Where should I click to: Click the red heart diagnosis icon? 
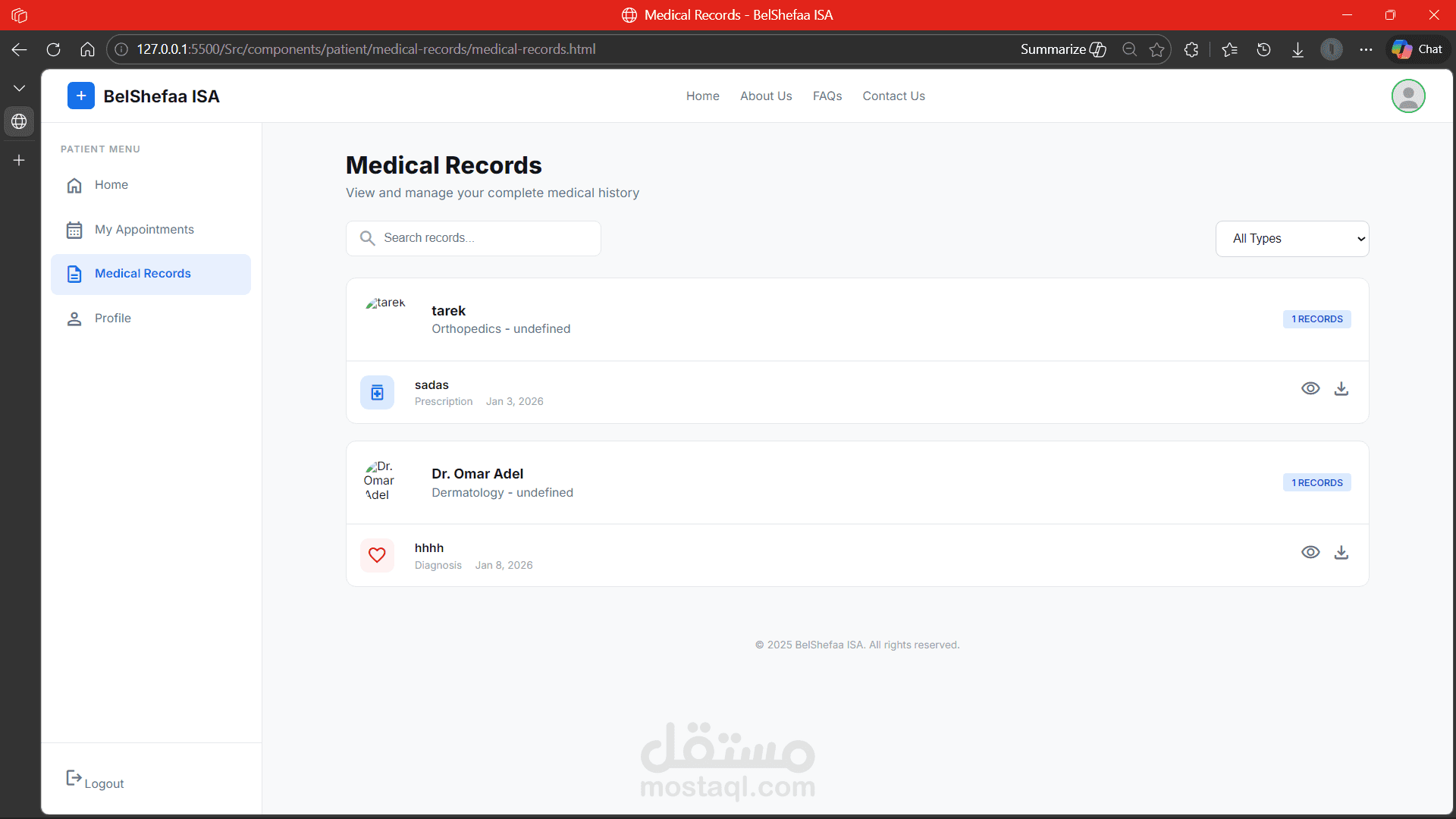pos(377,555)
